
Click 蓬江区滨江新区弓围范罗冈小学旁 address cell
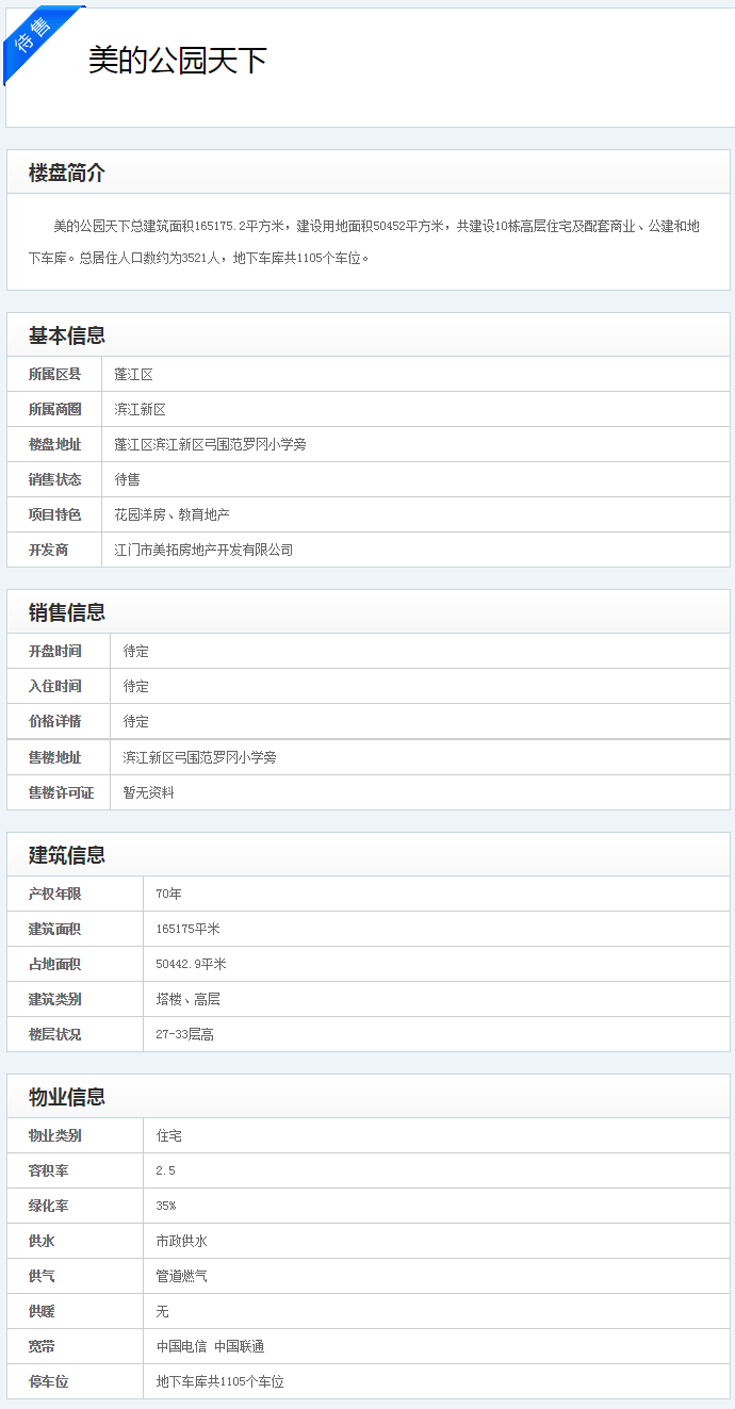210,444
